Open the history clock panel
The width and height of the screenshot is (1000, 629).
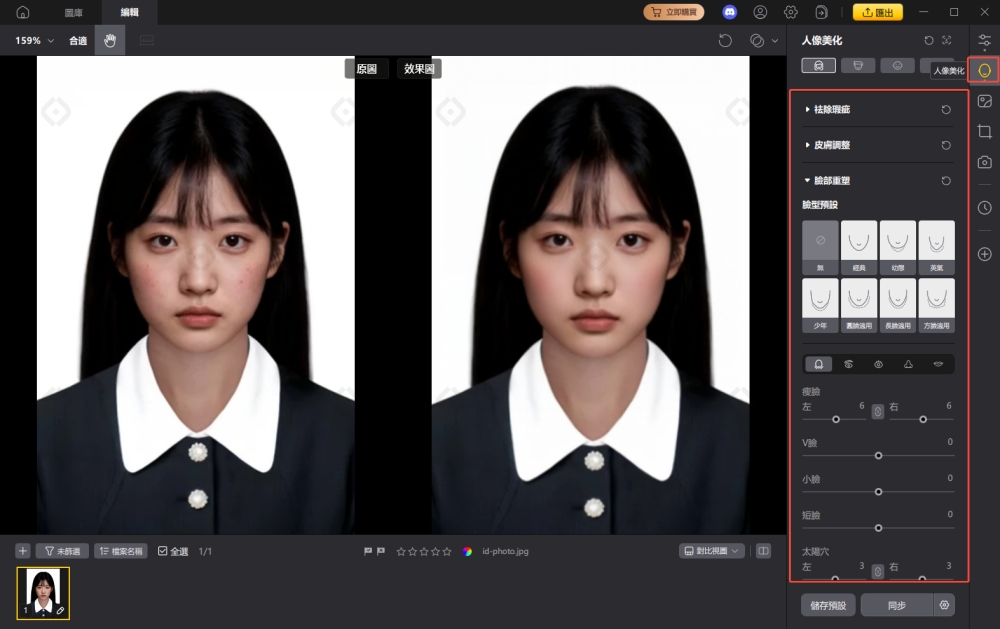(x=984, y=208)
